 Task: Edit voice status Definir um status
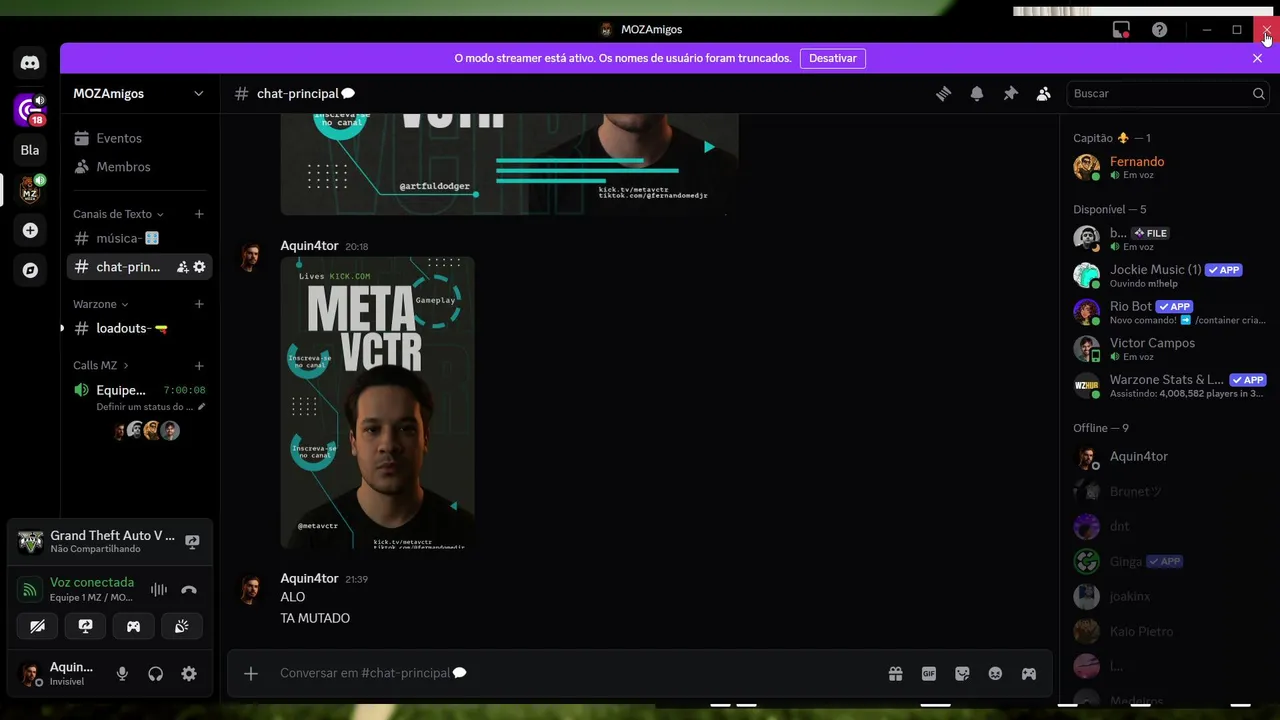[150, 407]
